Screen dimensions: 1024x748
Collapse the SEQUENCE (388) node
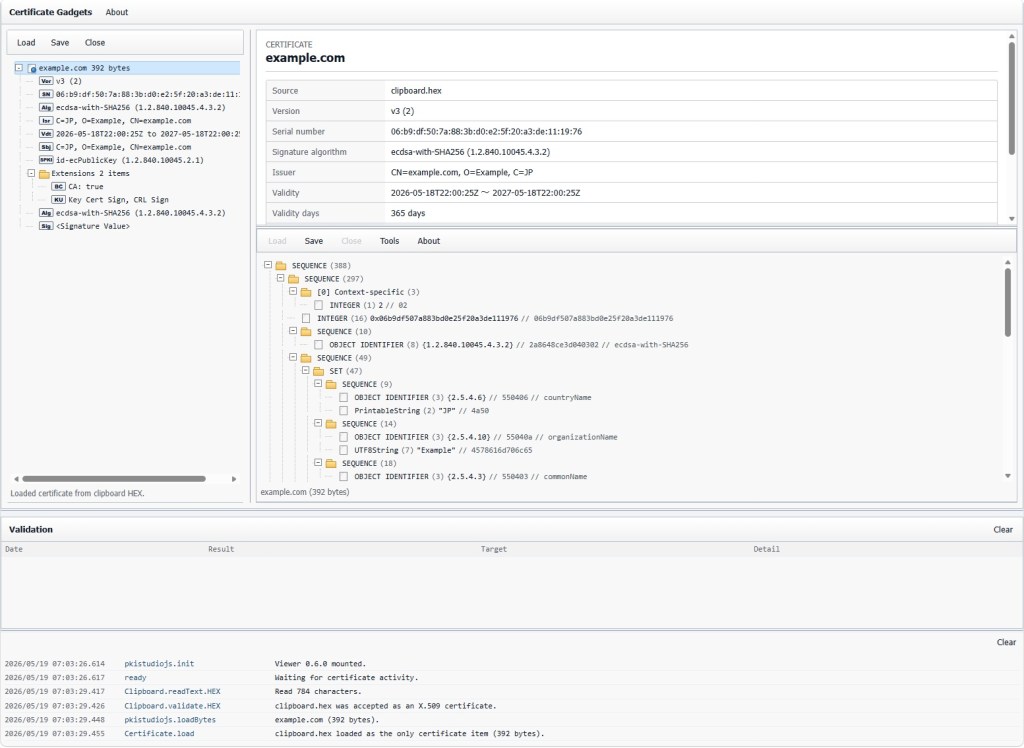click(268, 265)
